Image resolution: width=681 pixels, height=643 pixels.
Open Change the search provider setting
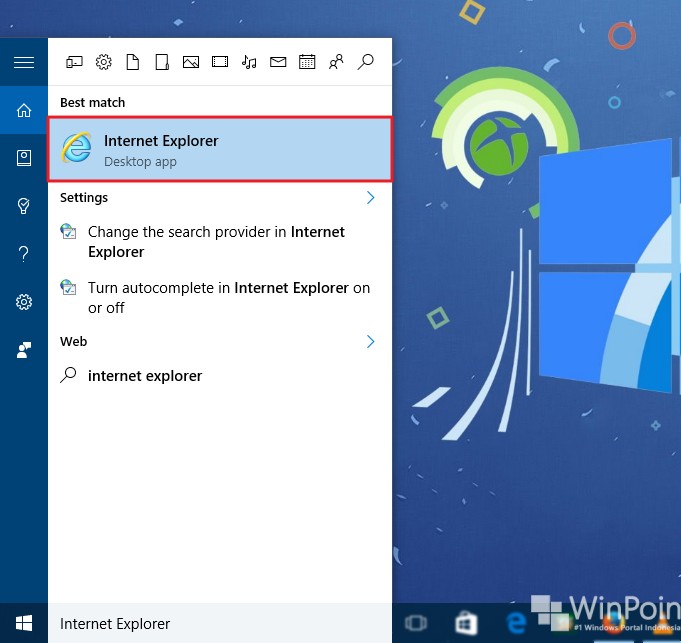click(220, 242)
